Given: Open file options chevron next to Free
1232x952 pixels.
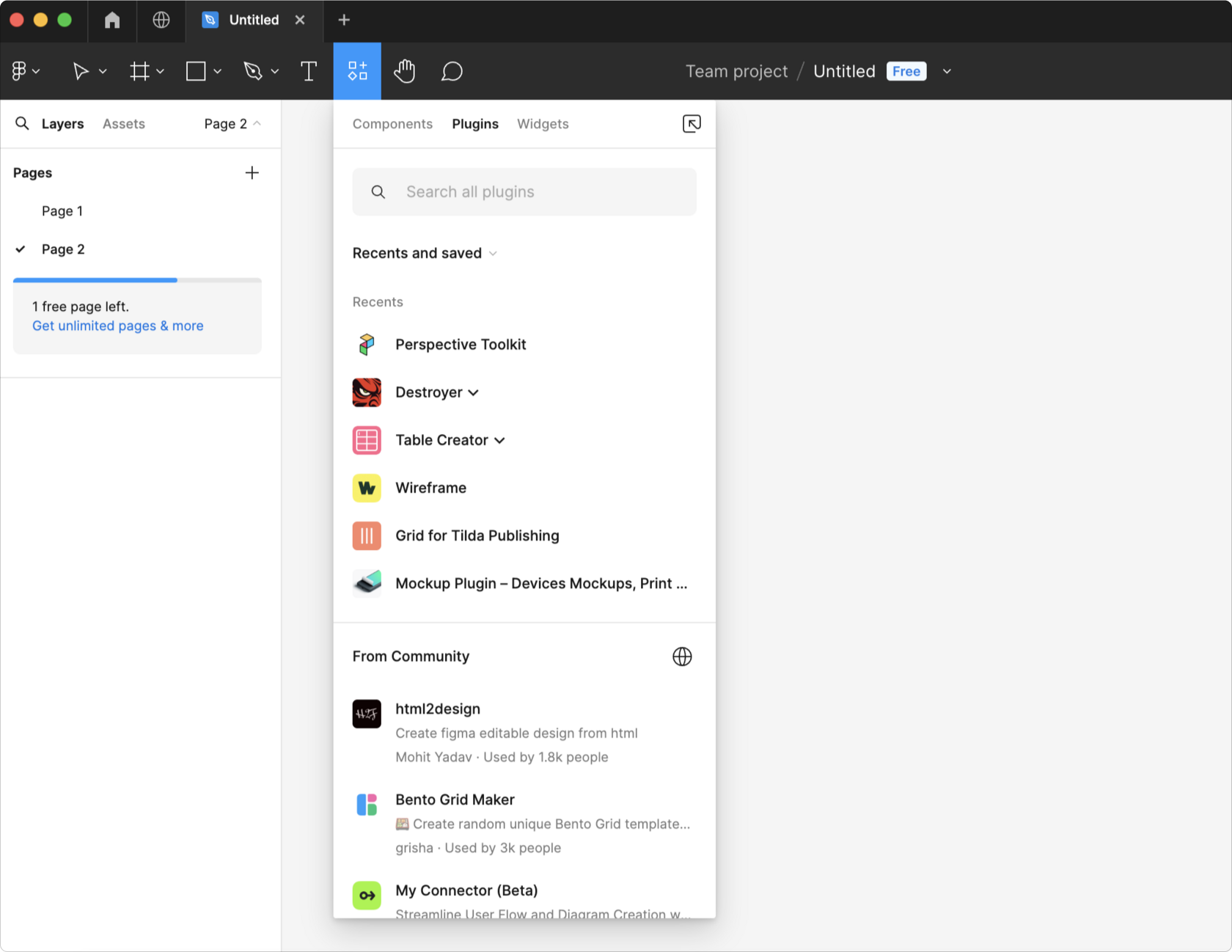Looking at the screenshot, I should tap(947, 71).
